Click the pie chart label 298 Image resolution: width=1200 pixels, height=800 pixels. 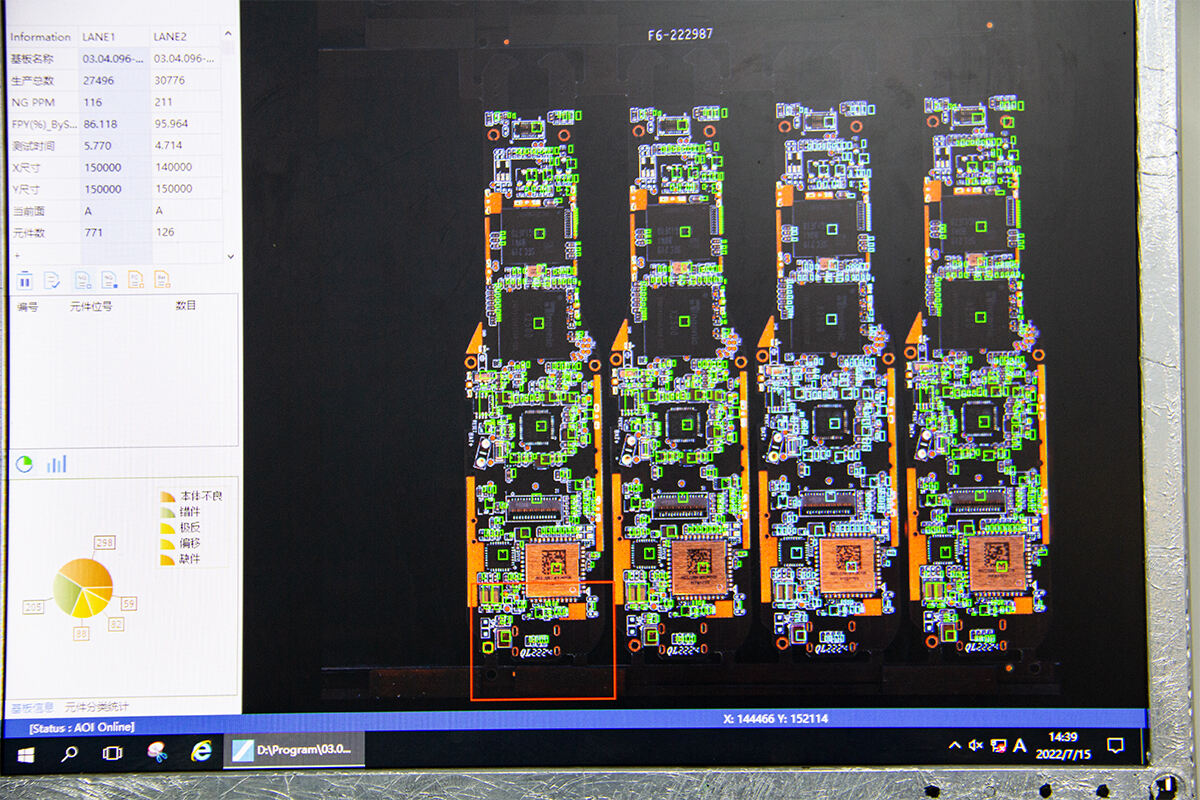tap(104, 542)
